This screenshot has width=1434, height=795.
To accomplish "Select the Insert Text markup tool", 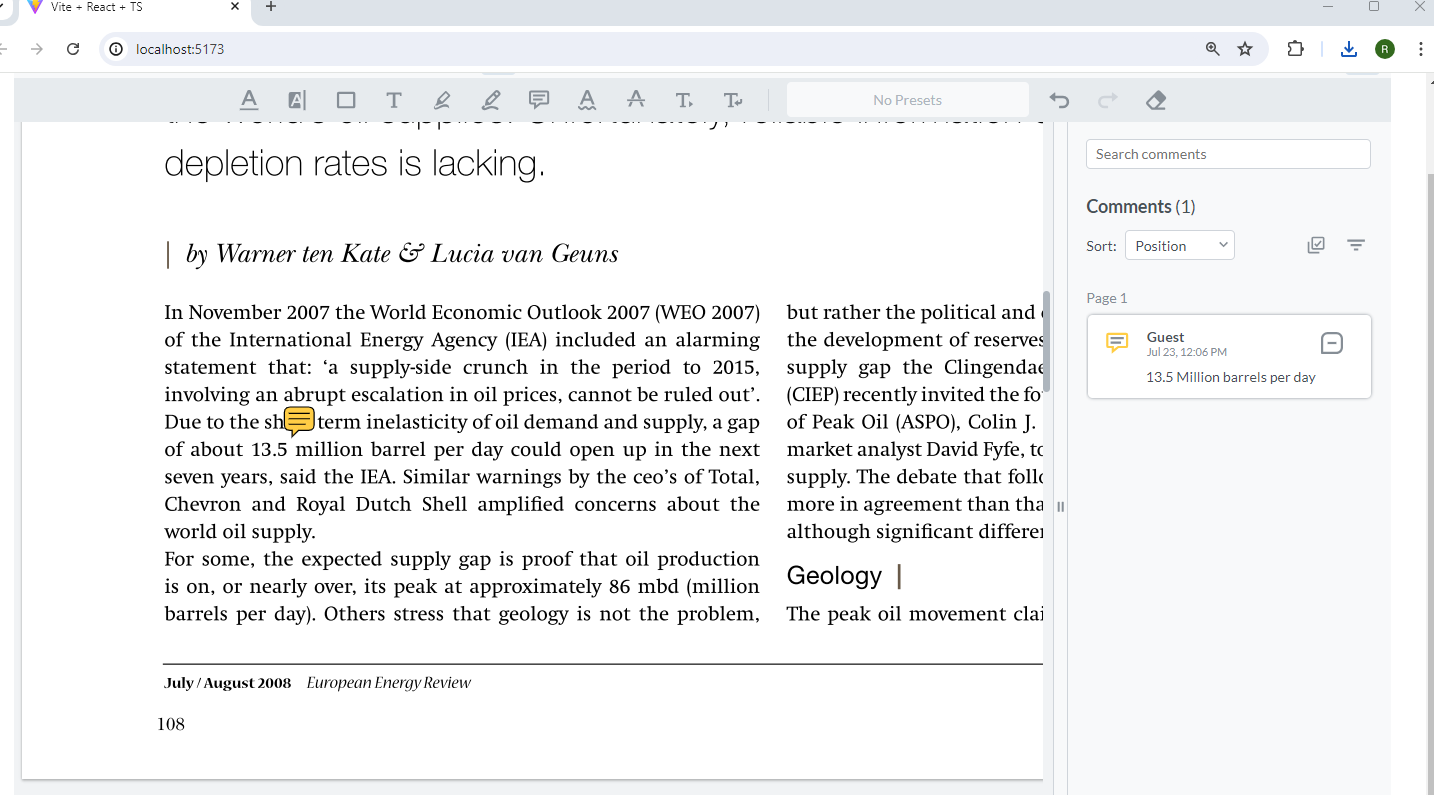I will click(x=684, y=100).
